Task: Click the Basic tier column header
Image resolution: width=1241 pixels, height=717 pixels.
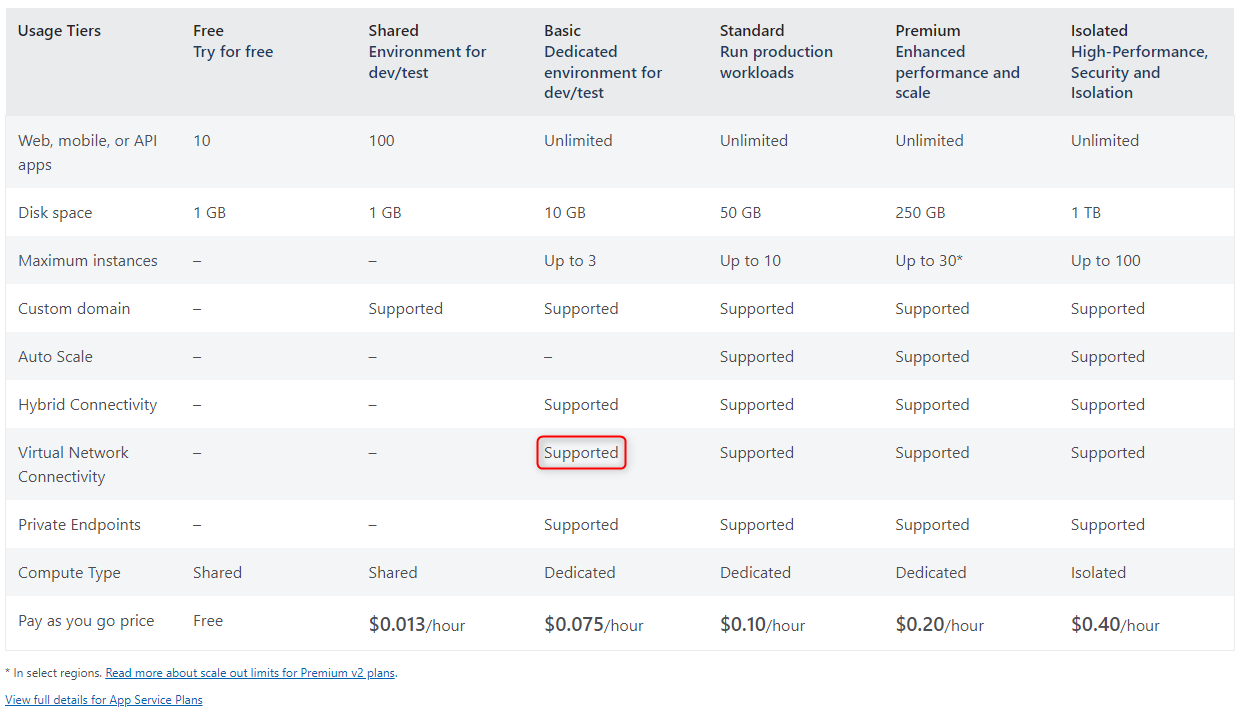Action: click(x=603, y=62)
